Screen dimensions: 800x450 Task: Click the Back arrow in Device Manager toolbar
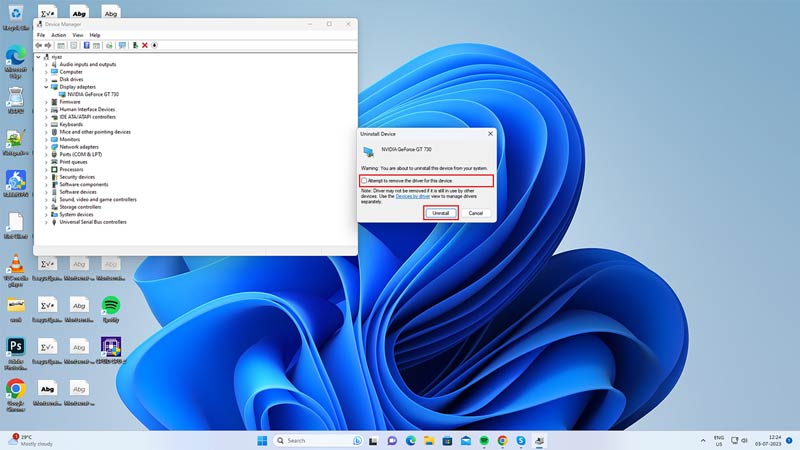point(38,45)
